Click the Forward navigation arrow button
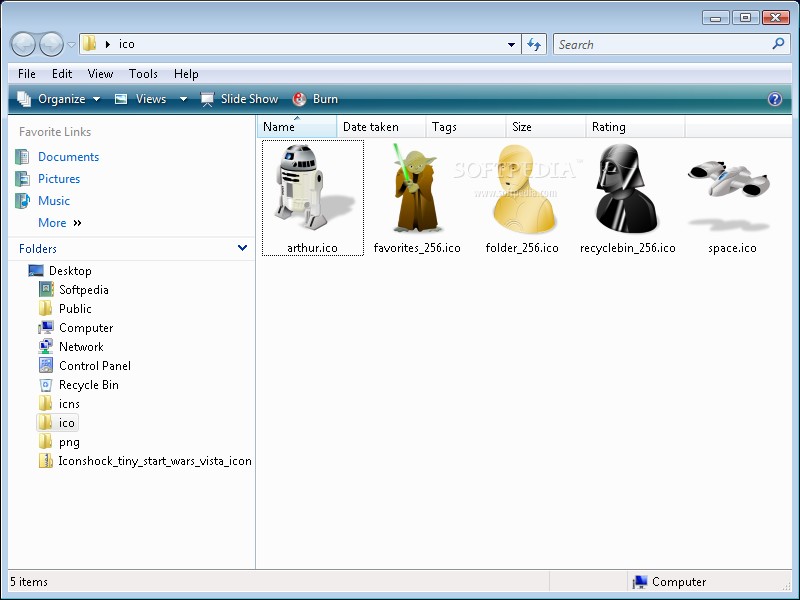The image size is (800, 600). click(x=52, y=44)
